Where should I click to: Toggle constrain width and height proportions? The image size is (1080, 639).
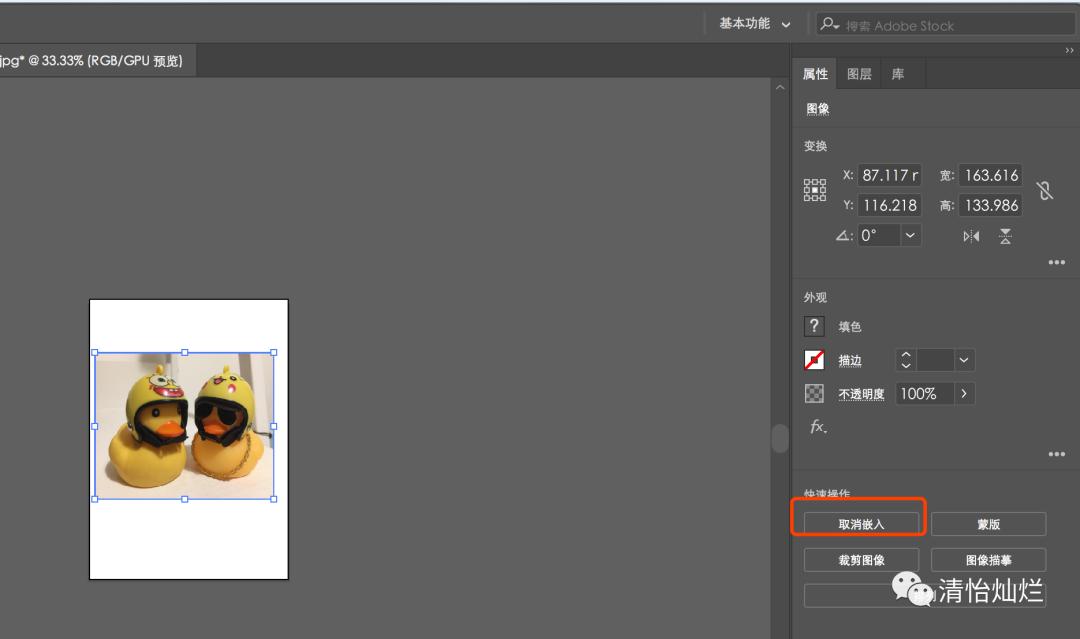[1045, 190]
